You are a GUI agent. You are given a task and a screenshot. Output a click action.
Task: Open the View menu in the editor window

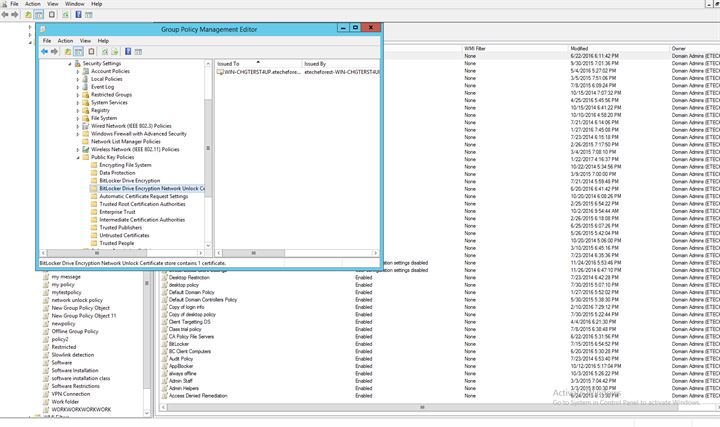(x=83, y=41)
